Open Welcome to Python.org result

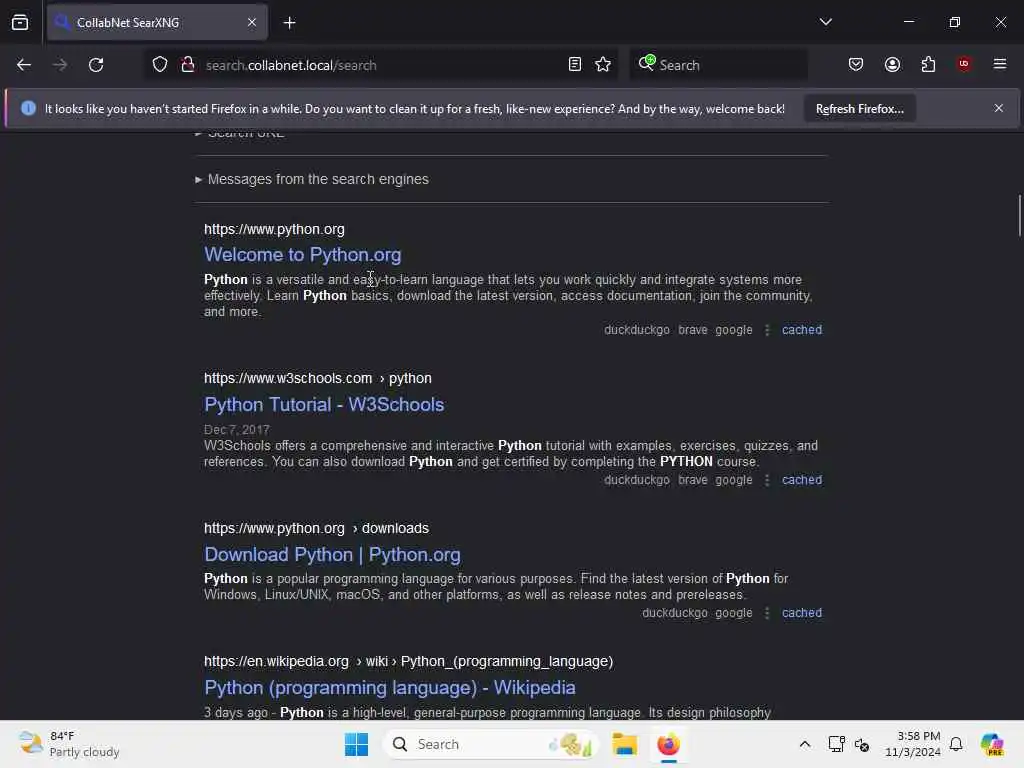coord(302,255)
